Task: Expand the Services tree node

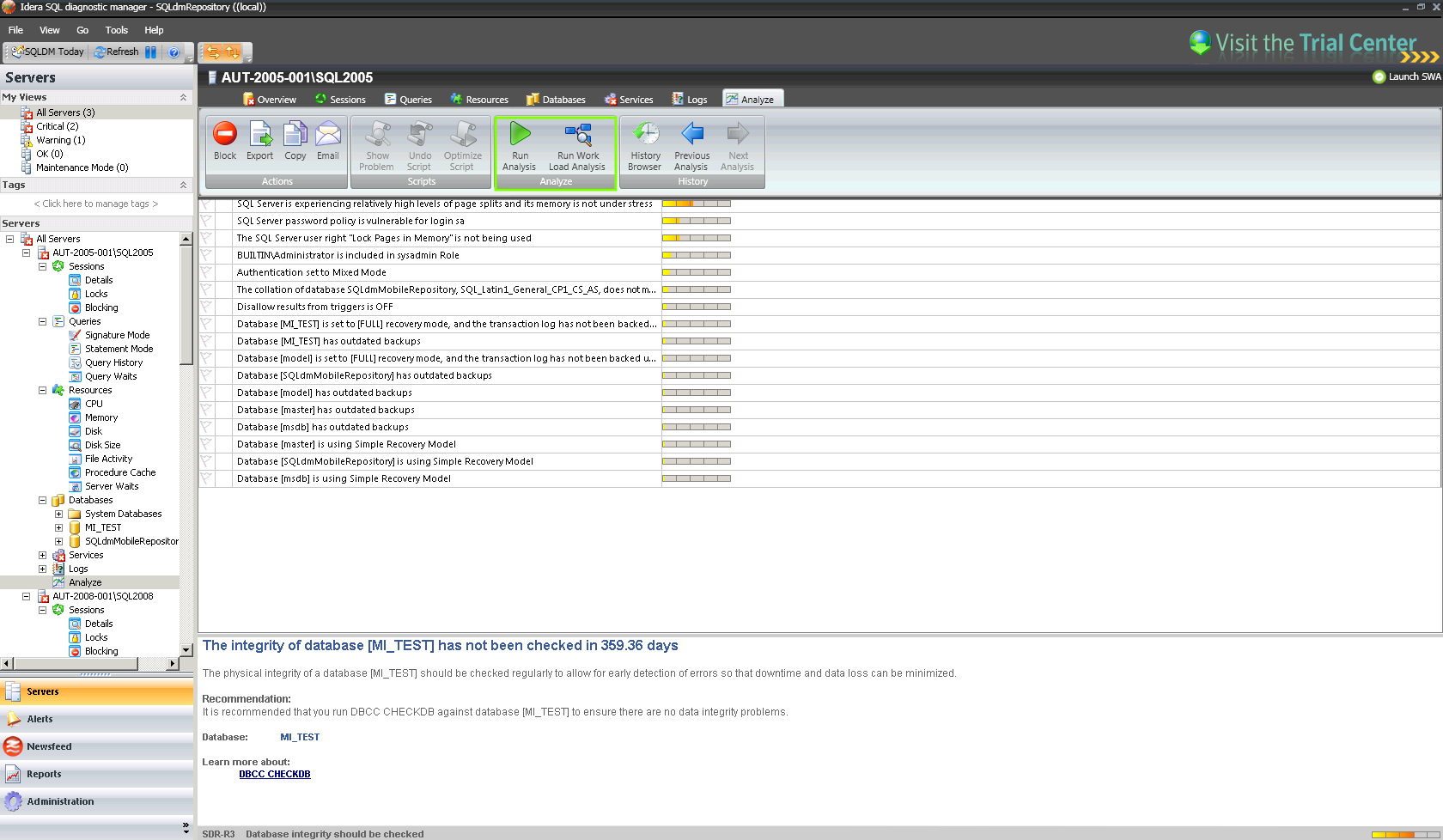Action: 42,555
